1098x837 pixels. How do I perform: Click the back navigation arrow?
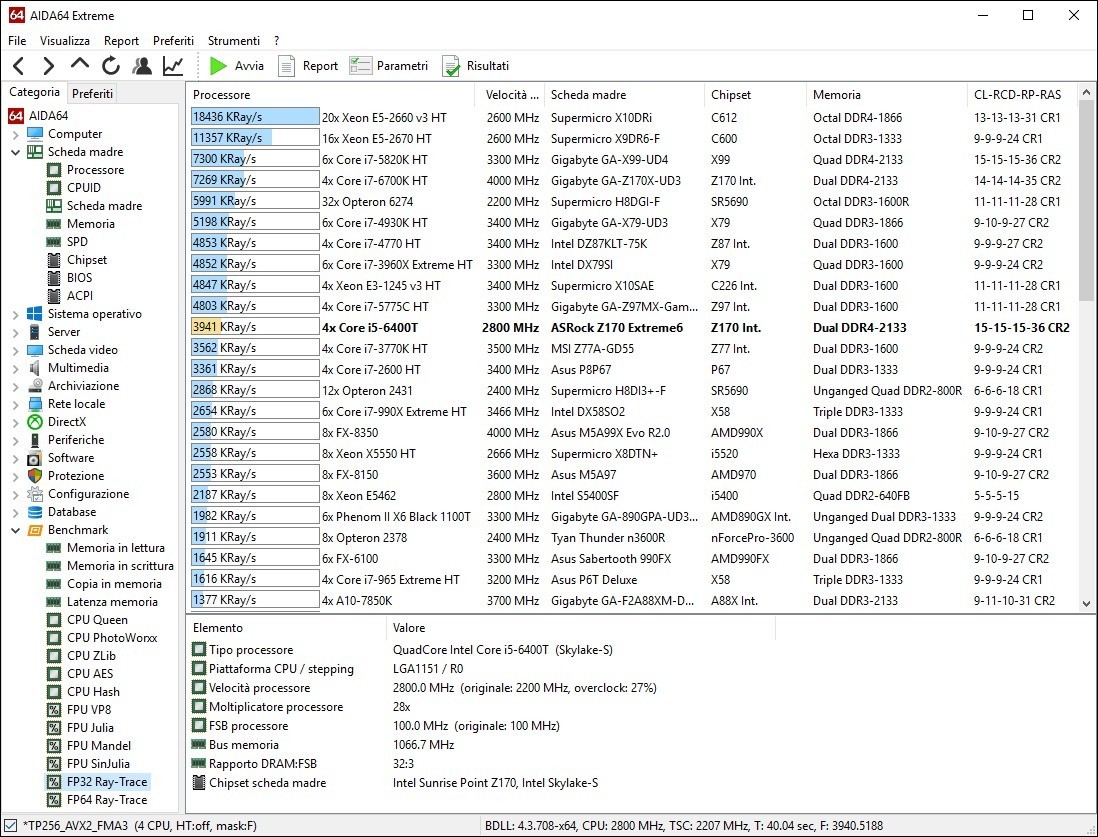(18, 66)
